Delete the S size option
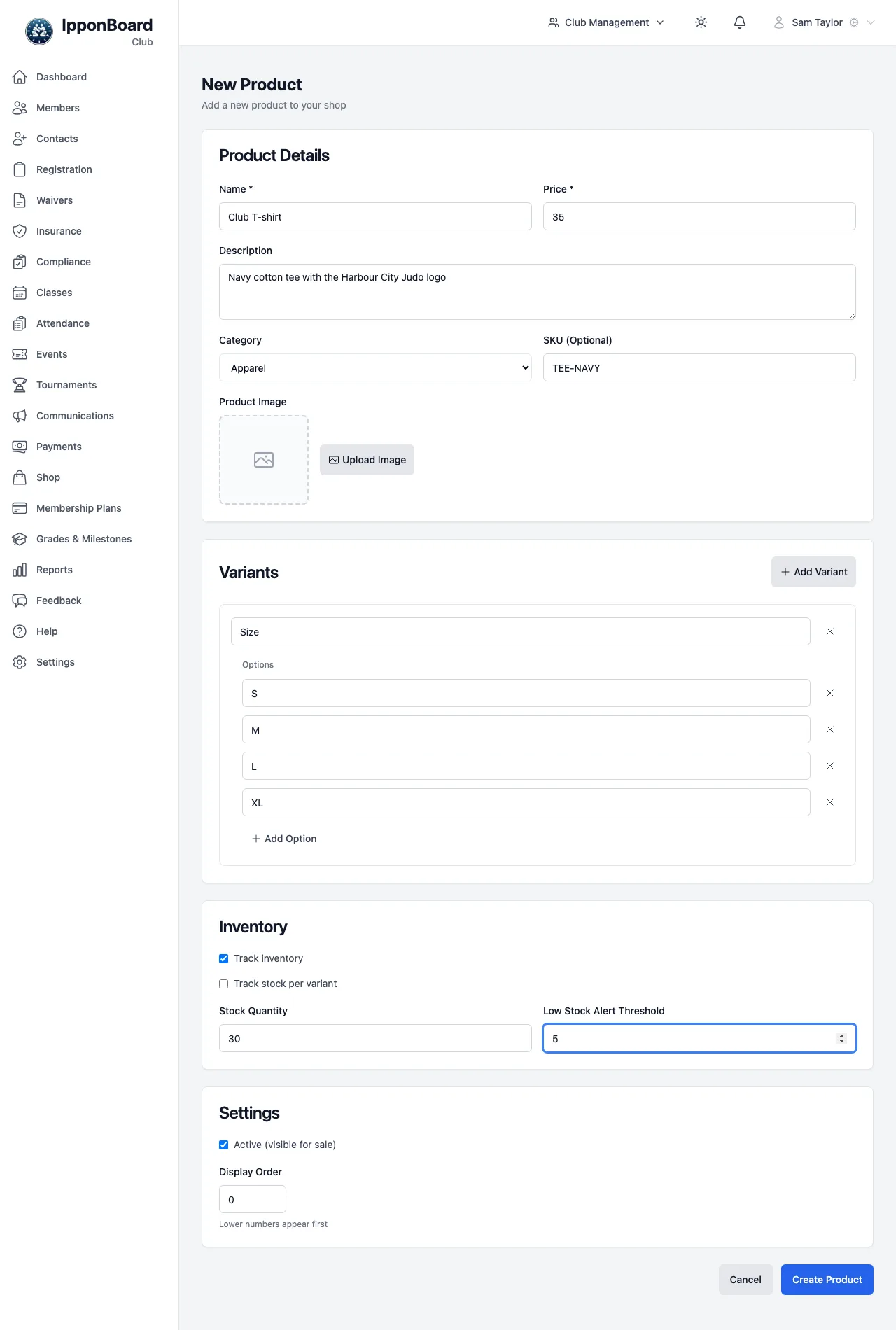The width and height of the screenshot is (896, 1330). (x=830, y=693)
